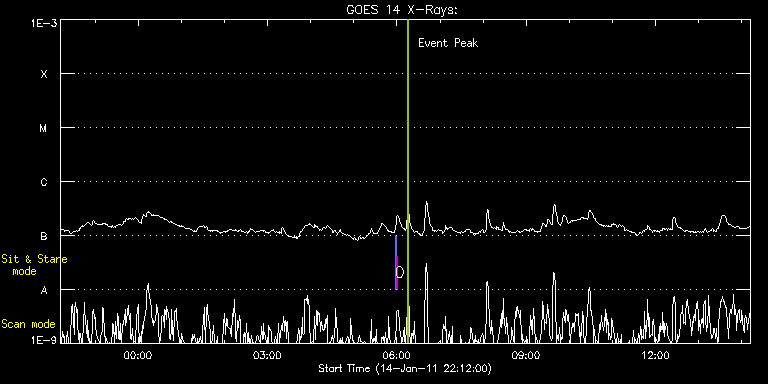
Task: Click the X class axis label
Action: [44, 74]
